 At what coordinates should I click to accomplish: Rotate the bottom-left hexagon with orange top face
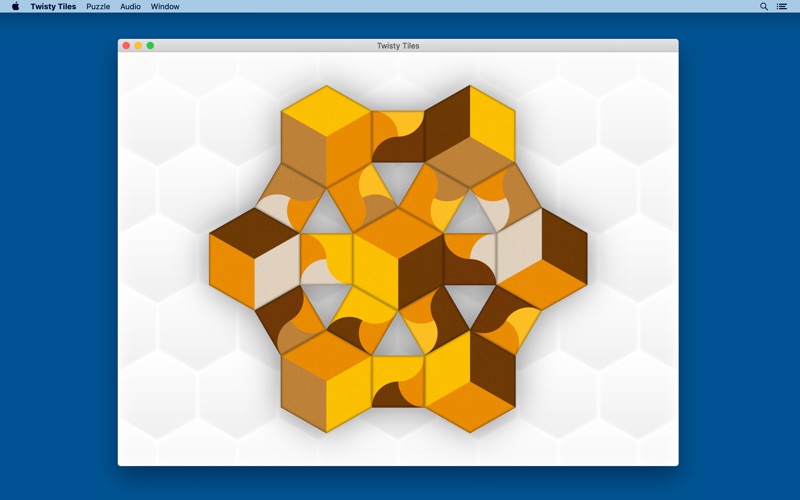tap(327, 381)
